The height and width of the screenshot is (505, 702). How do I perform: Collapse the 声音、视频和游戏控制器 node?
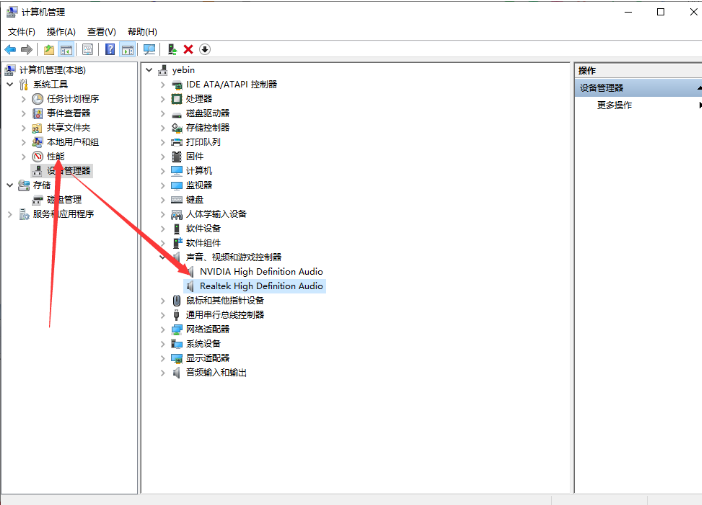coord(163,257)
